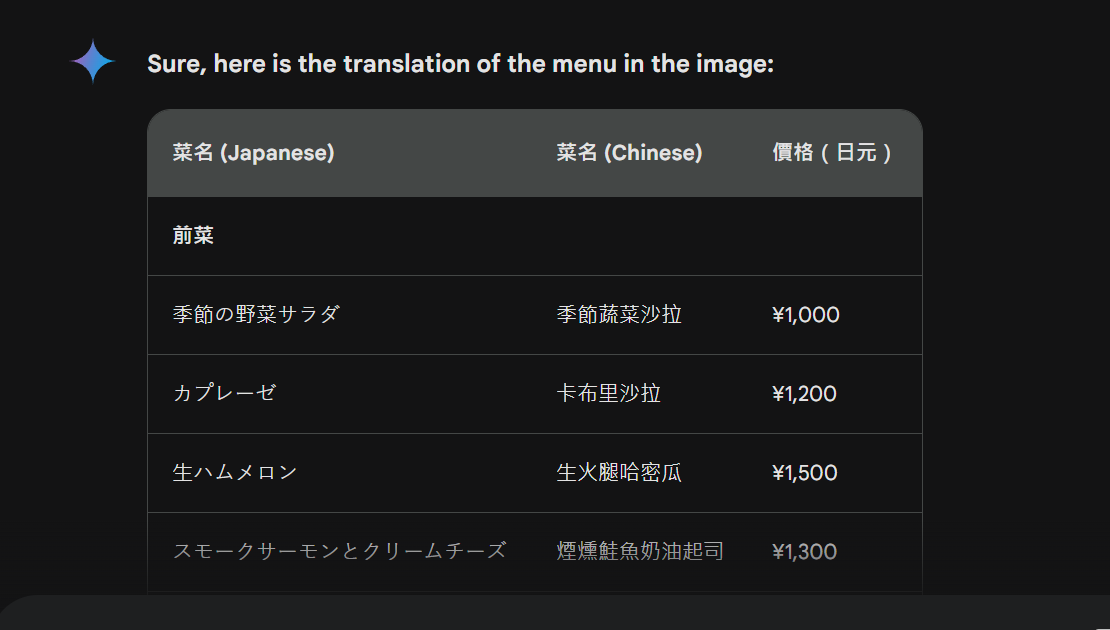Select the ¥1,500 price cell
Viewport: 1110px width, 630px height.
tap(805, 473)
